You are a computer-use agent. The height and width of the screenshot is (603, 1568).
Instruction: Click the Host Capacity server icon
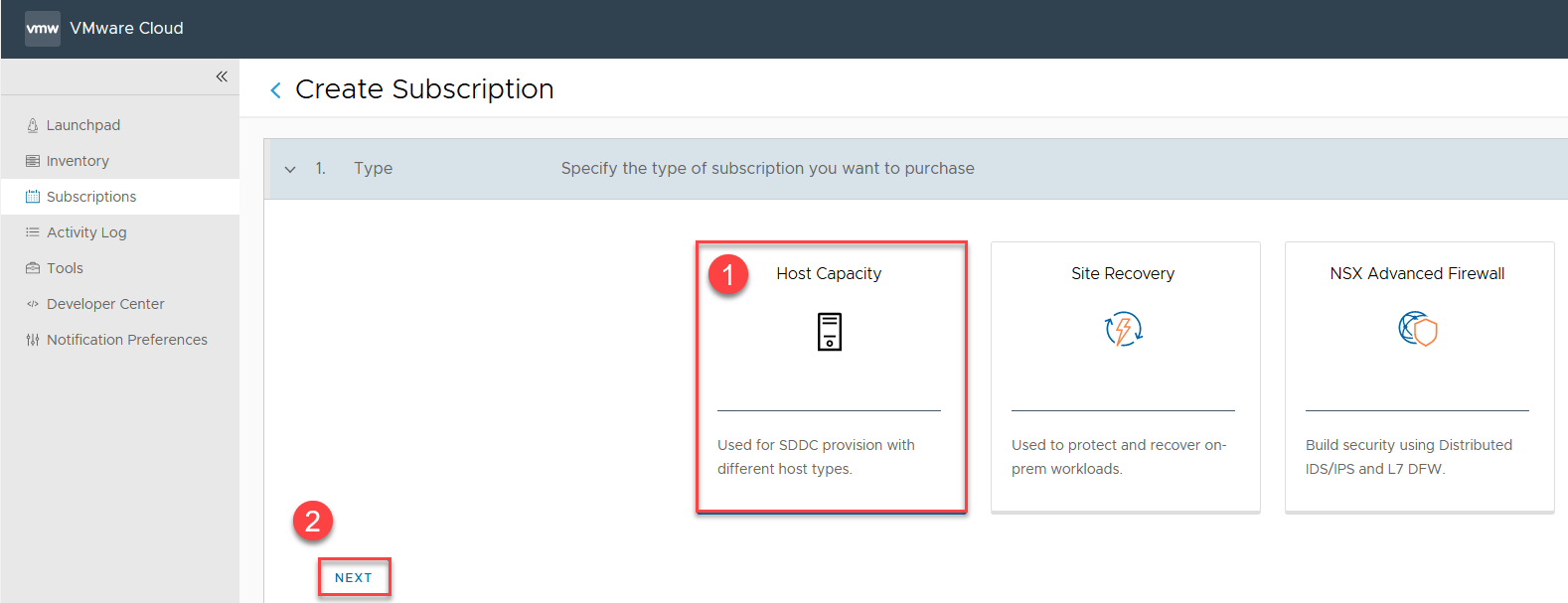click(830, 332)
